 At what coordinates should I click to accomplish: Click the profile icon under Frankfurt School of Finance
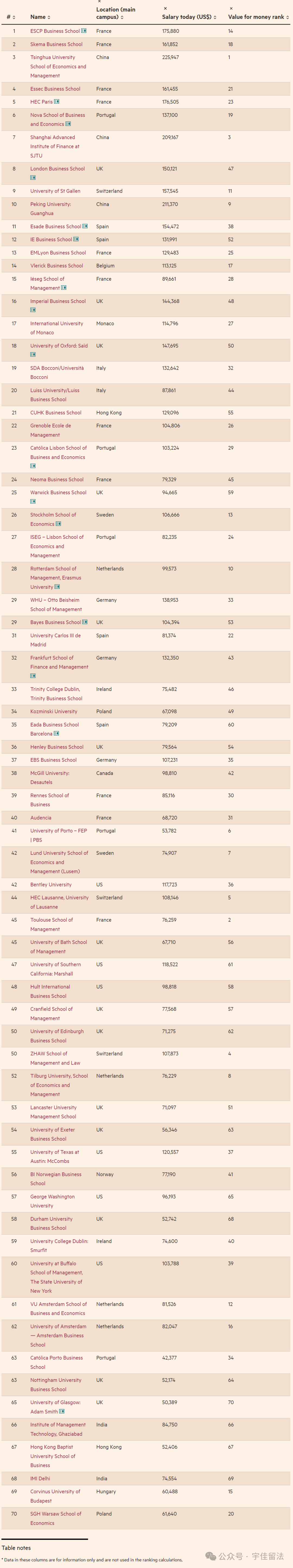tap(33, 676)
